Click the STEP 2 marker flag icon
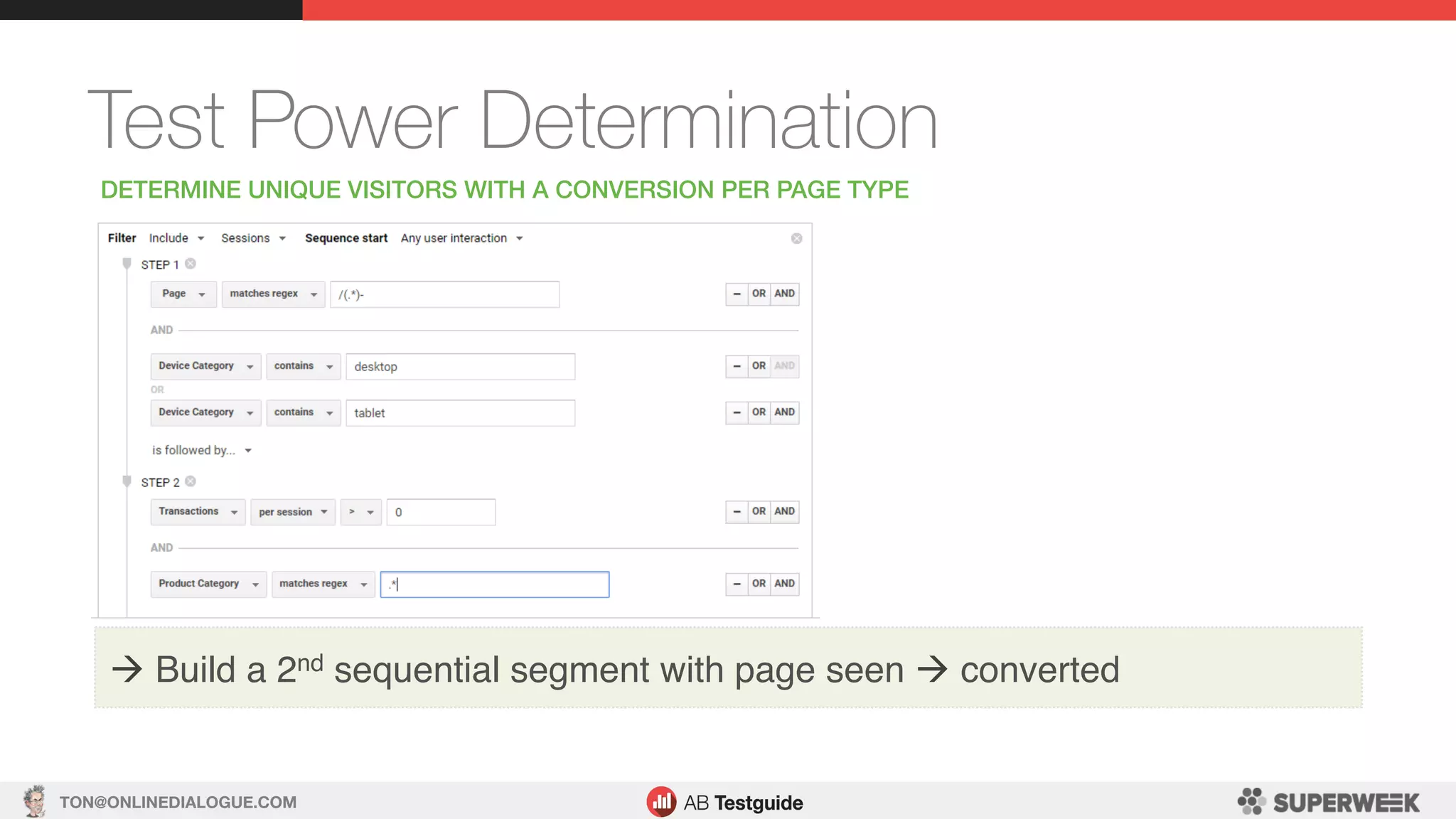This screenshot has width=1456, height=819. click(127, 481)
